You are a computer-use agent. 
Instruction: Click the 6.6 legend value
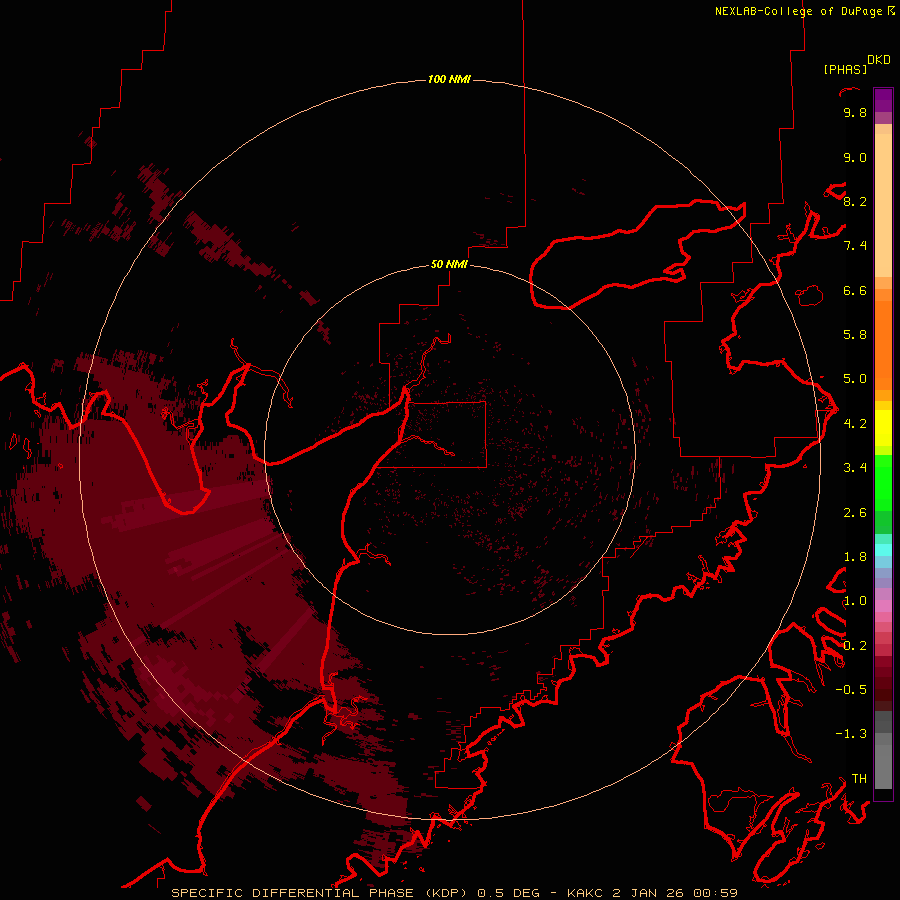(x=855, y=290)
